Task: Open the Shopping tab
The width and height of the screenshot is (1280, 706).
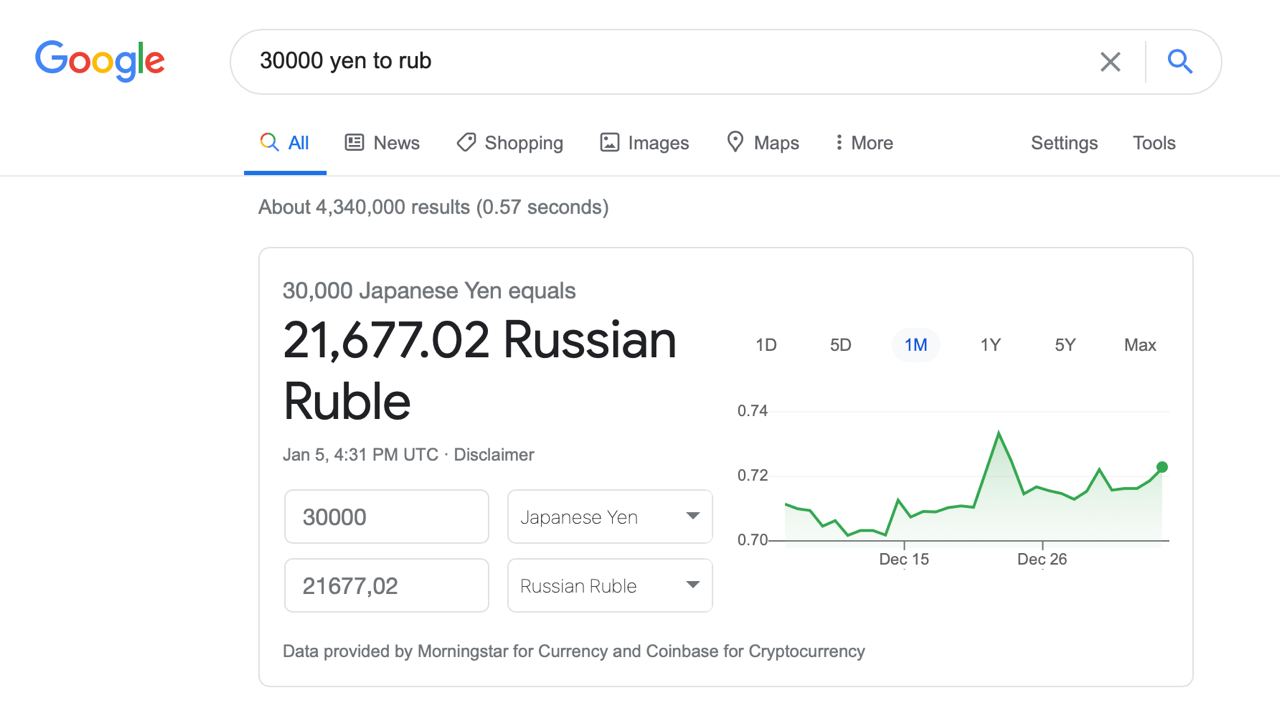Action: tap(509, 143)
